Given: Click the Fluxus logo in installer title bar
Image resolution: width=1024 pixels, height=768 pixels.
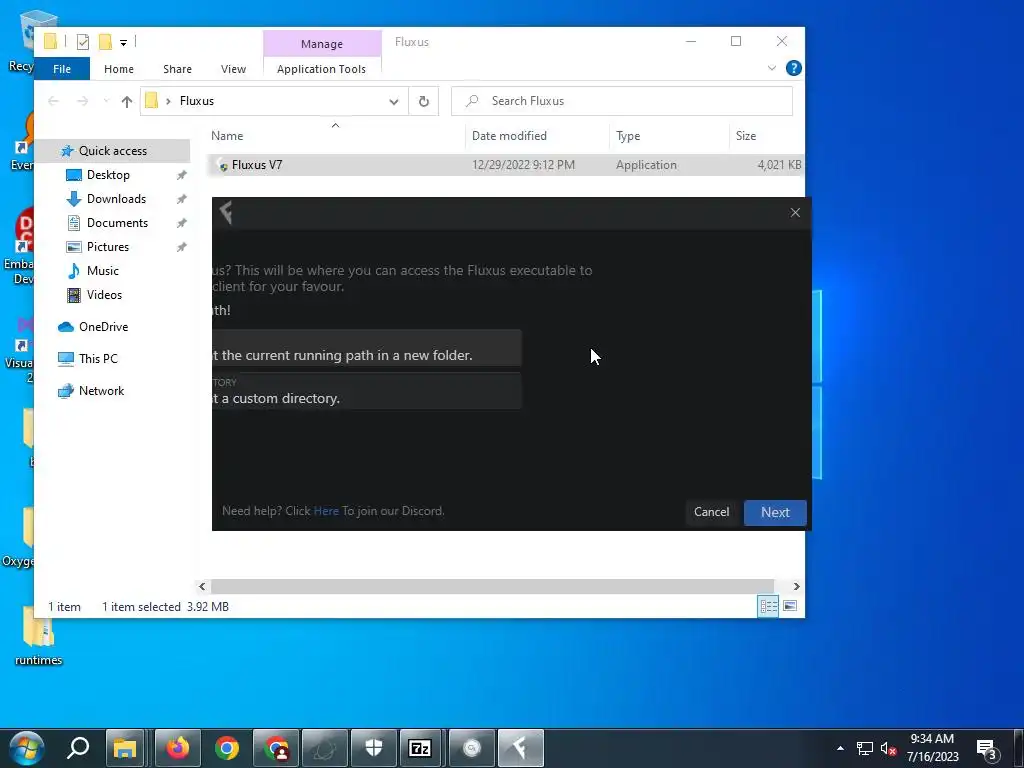Looking at the screenshot, I should pyautogui.click(x=226, y=212).
